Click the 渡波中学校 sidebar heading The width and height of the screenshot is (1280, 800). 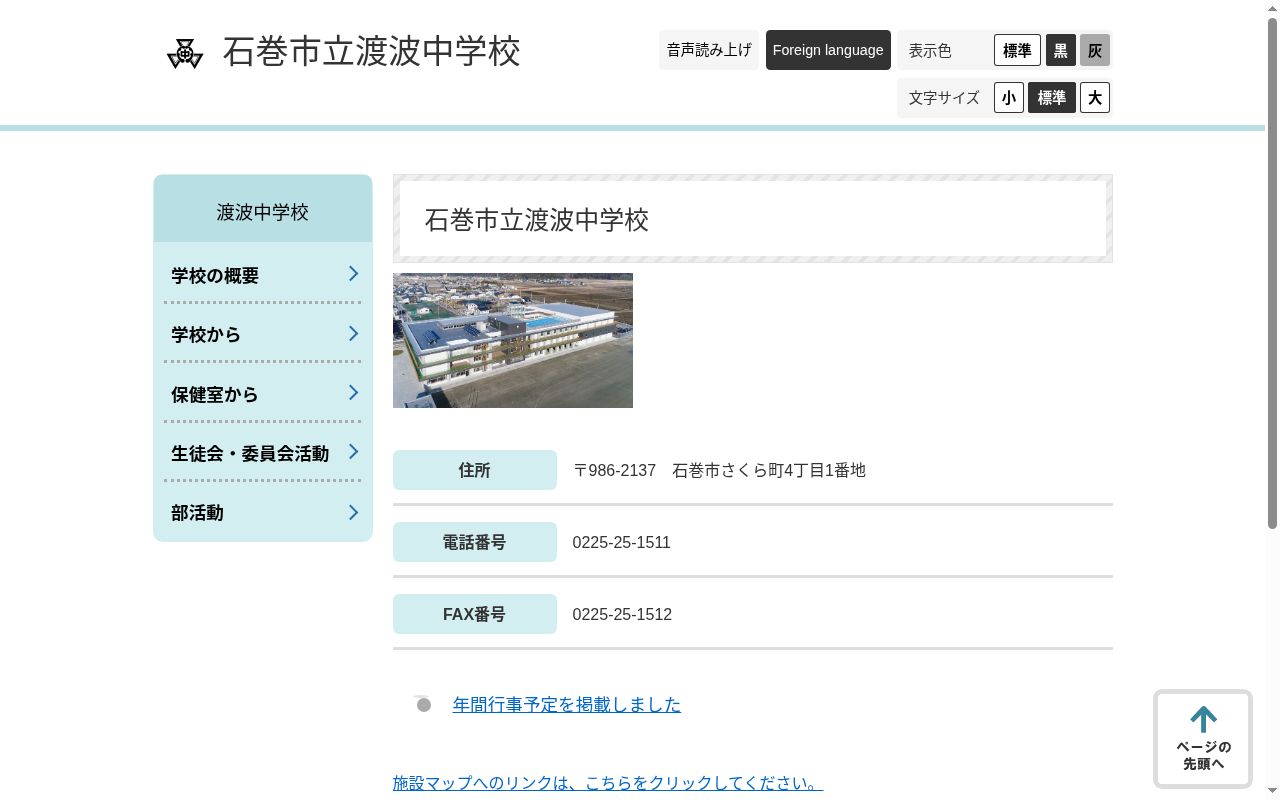(263, 211)
